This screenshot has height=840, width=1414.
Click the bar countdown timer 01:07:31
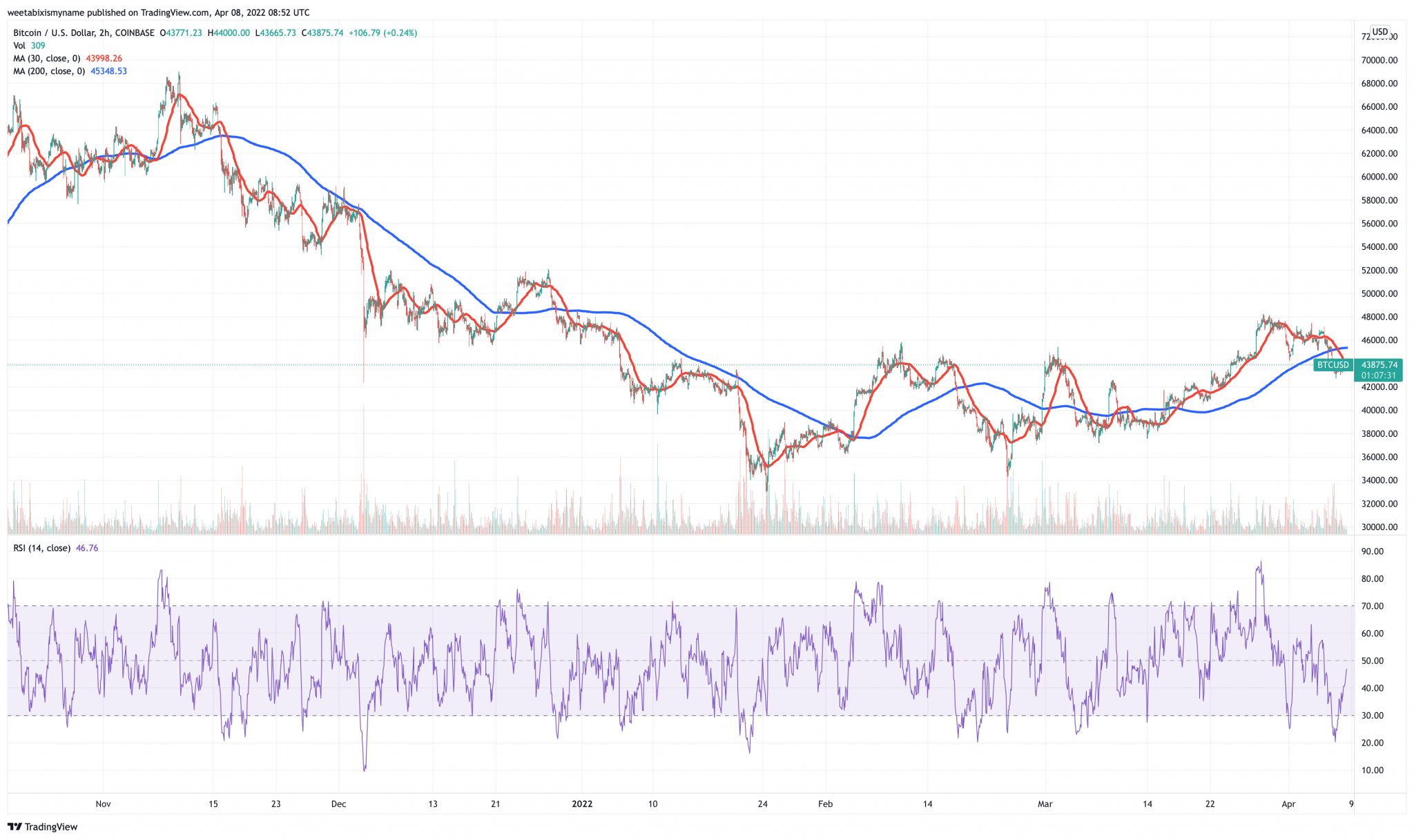(1378, 375)
